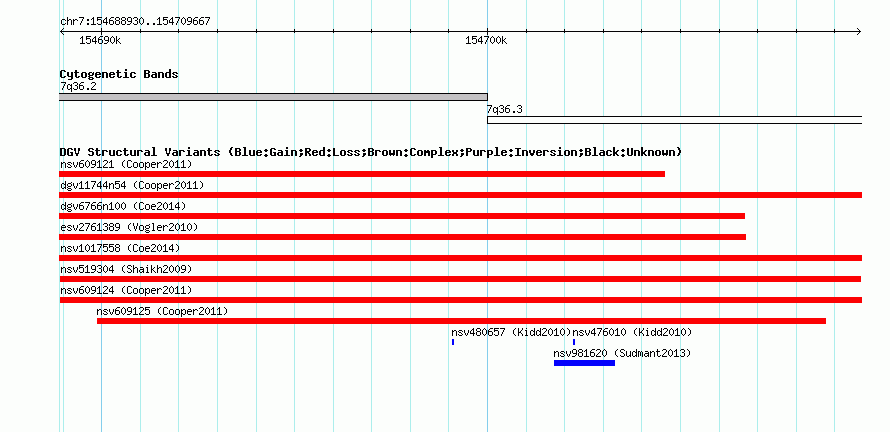The width and height of the screenshot is (890, 432).
Task: Click the 154700k ruler tick label
Action: [486, 40]
